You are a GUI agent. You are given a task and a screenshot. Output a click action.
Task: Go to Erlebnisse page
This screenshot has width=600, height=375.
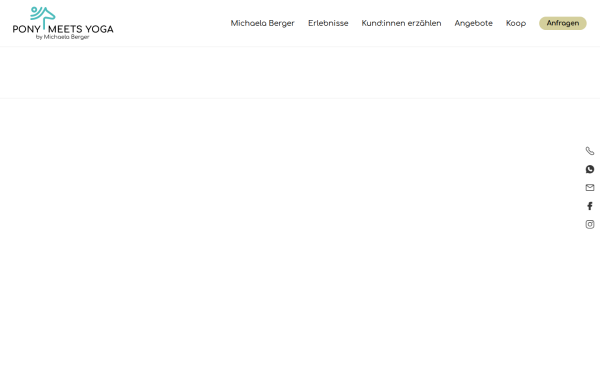click(x=328, y=23)
